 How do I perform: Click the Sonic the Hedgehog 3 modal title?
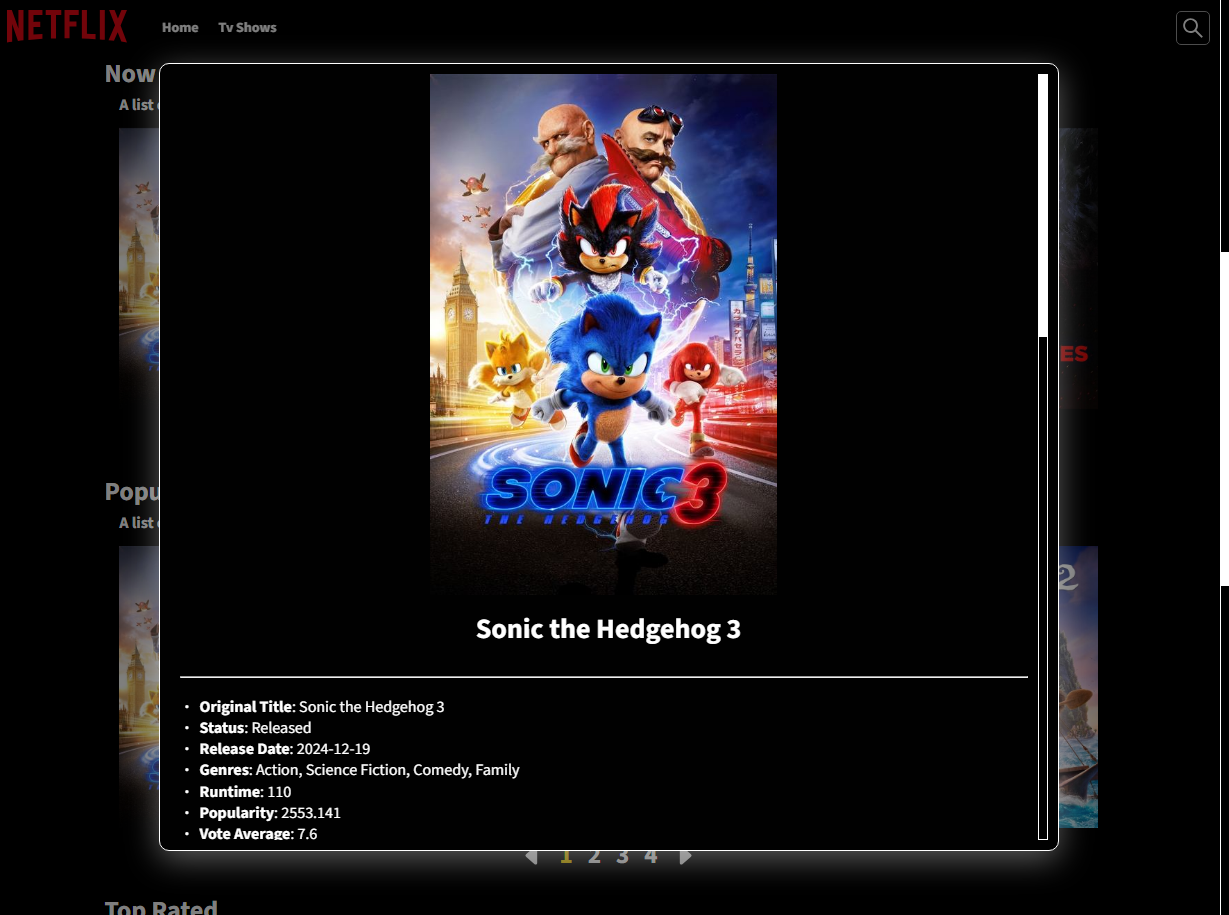point(608,629)
